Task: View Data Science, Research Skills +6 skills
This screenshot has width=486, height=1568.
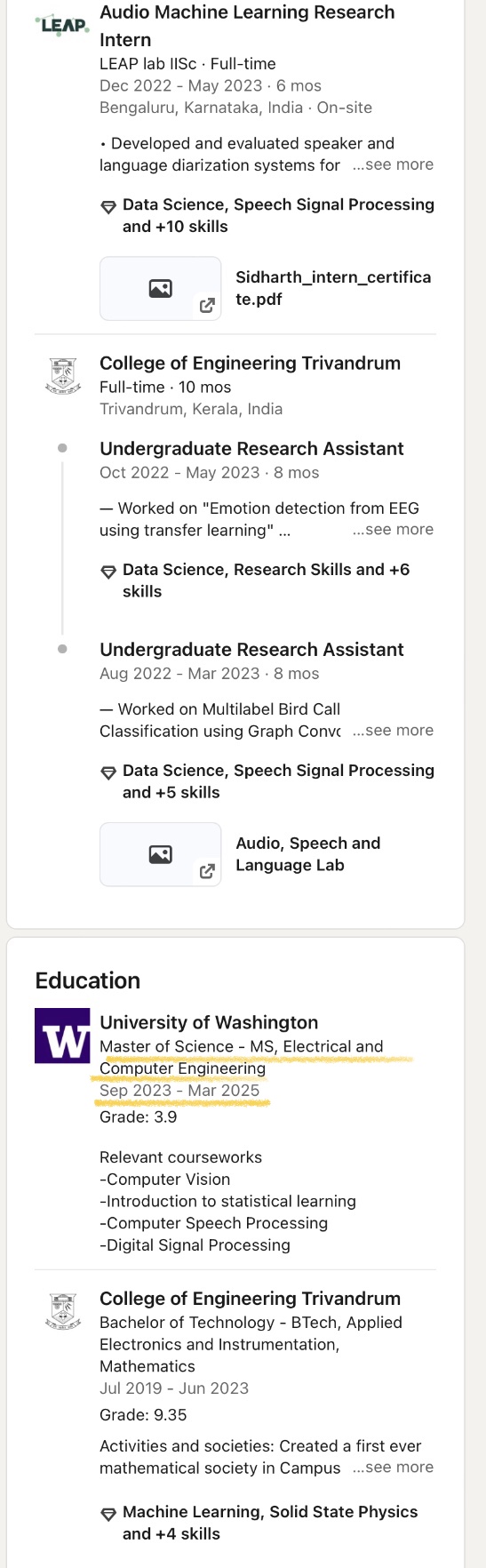Action: 266,580
